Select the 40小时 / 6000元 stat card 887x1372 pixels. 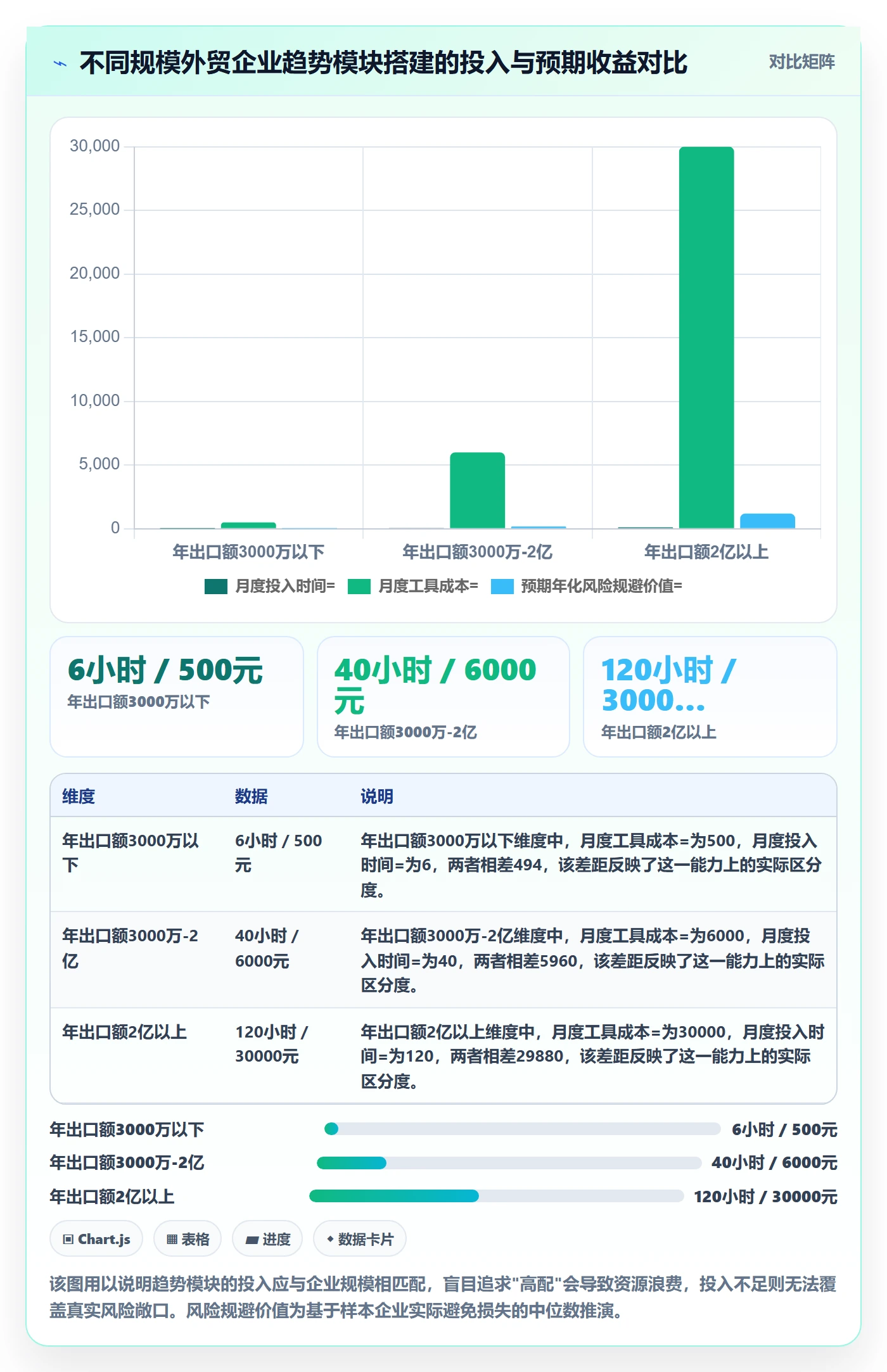[x=443, y=696]
